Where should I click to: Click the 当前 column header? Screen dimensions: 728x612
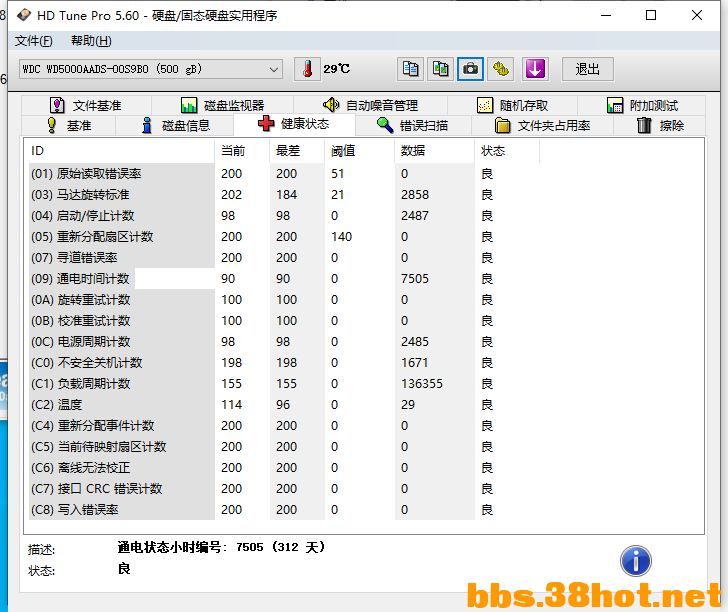click(242, 151)
